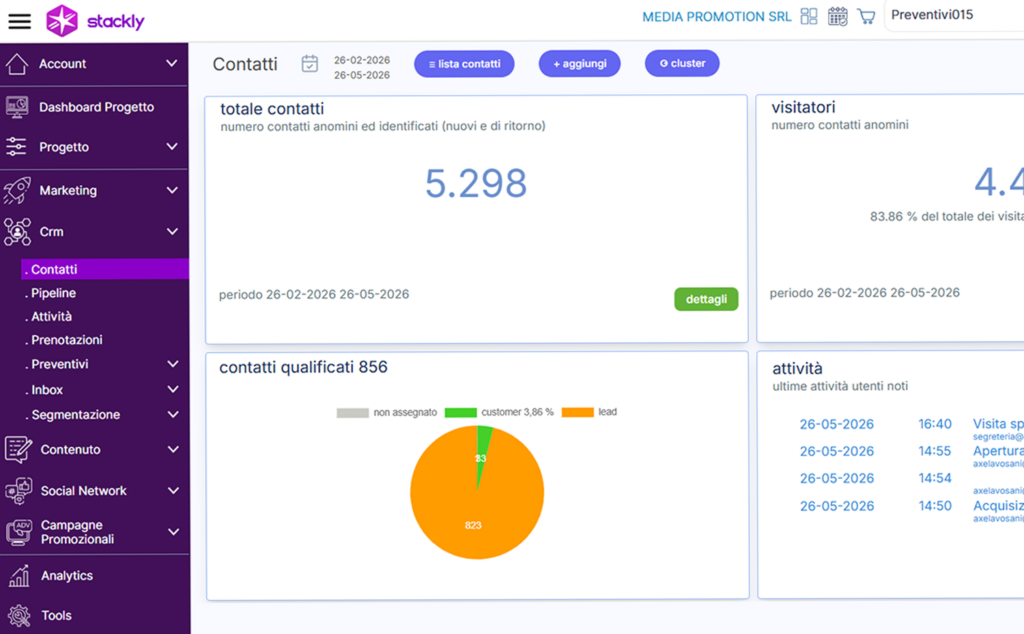Expand the Contenuto menu chevron
The image size is (1024, 634).
tap(173, 449)
